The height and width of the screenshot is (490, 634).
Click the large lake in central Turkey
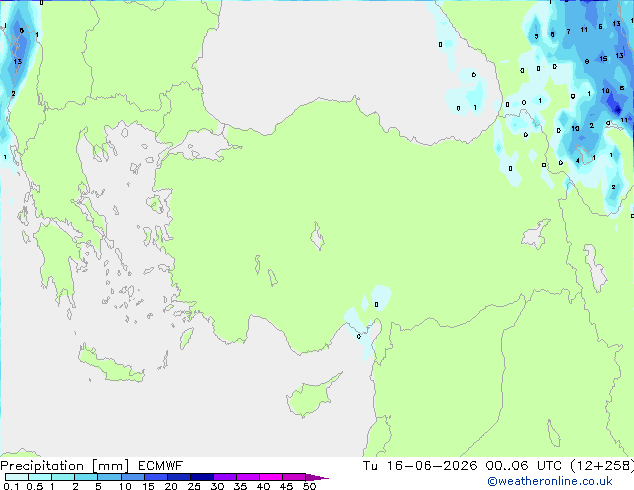(317, 237)
